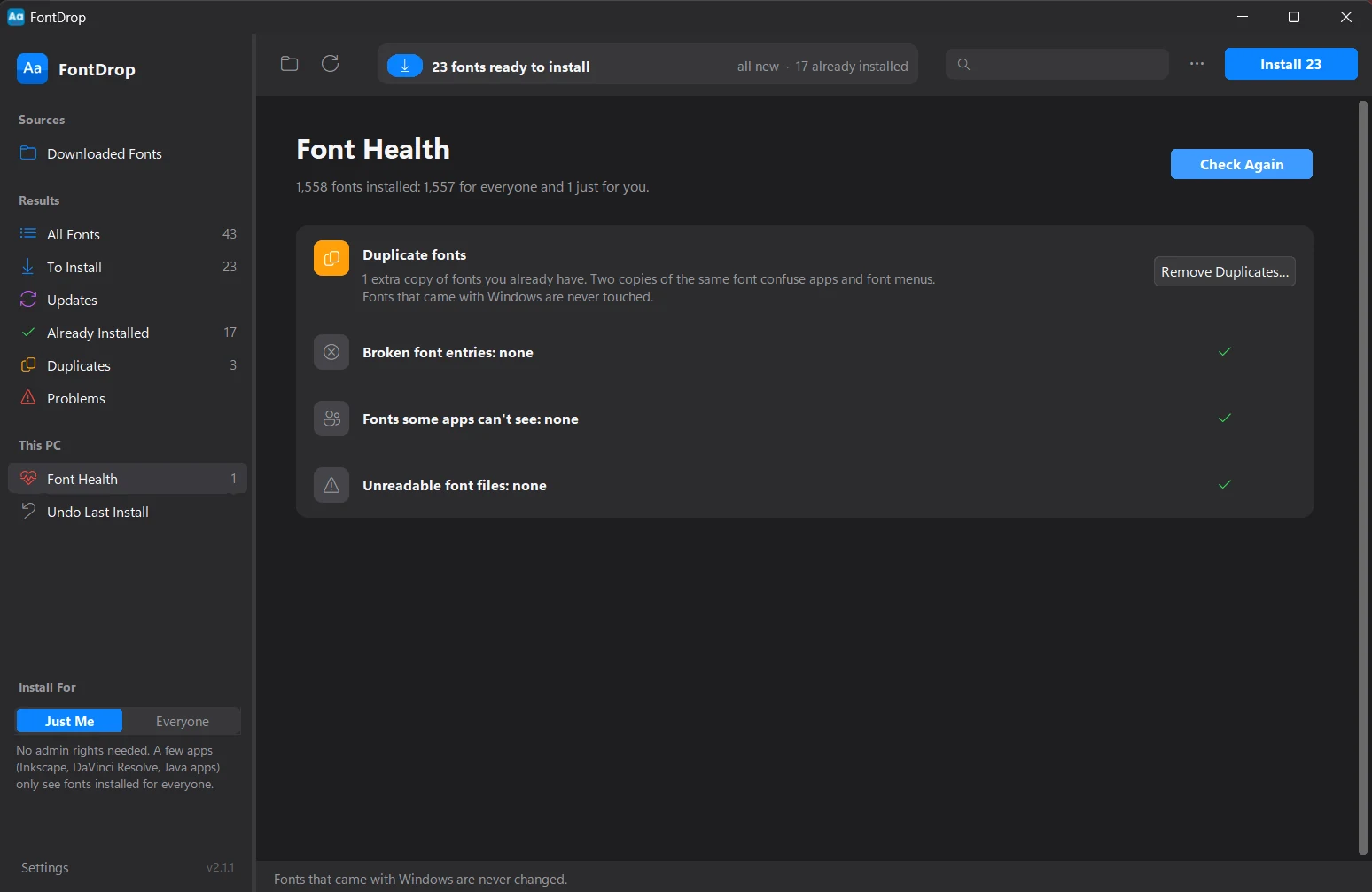Click the FontDrop Aa logo in sidebar

[x=32, y=68]
